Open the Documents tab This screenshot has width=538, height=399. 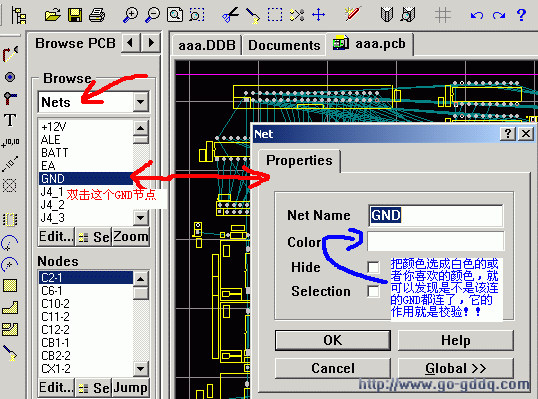[284, 45]
